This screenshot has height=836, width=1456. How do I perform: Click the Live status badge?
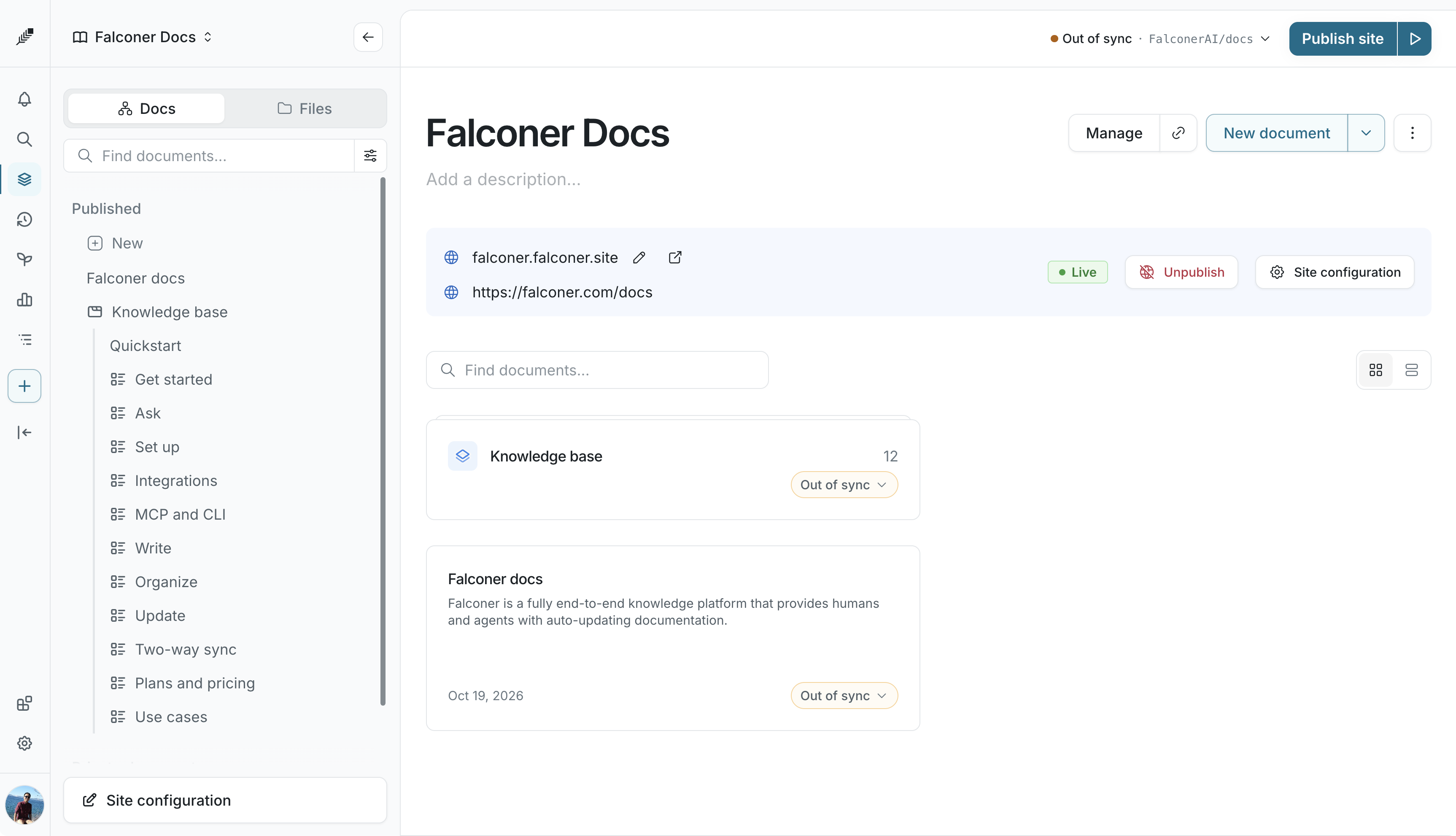coord(1078,272)
